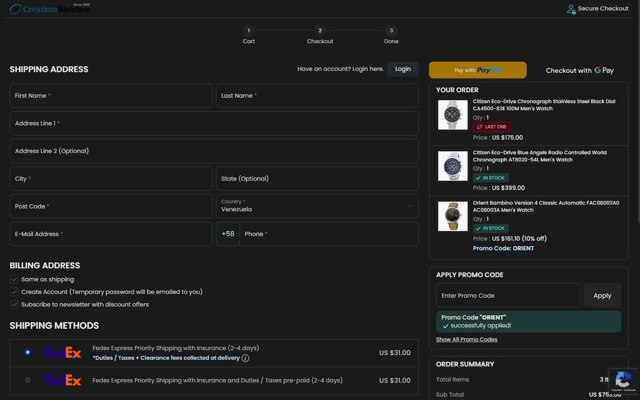Click the reCAPTCHA badge
640x400 pixels.
point(623,381)
